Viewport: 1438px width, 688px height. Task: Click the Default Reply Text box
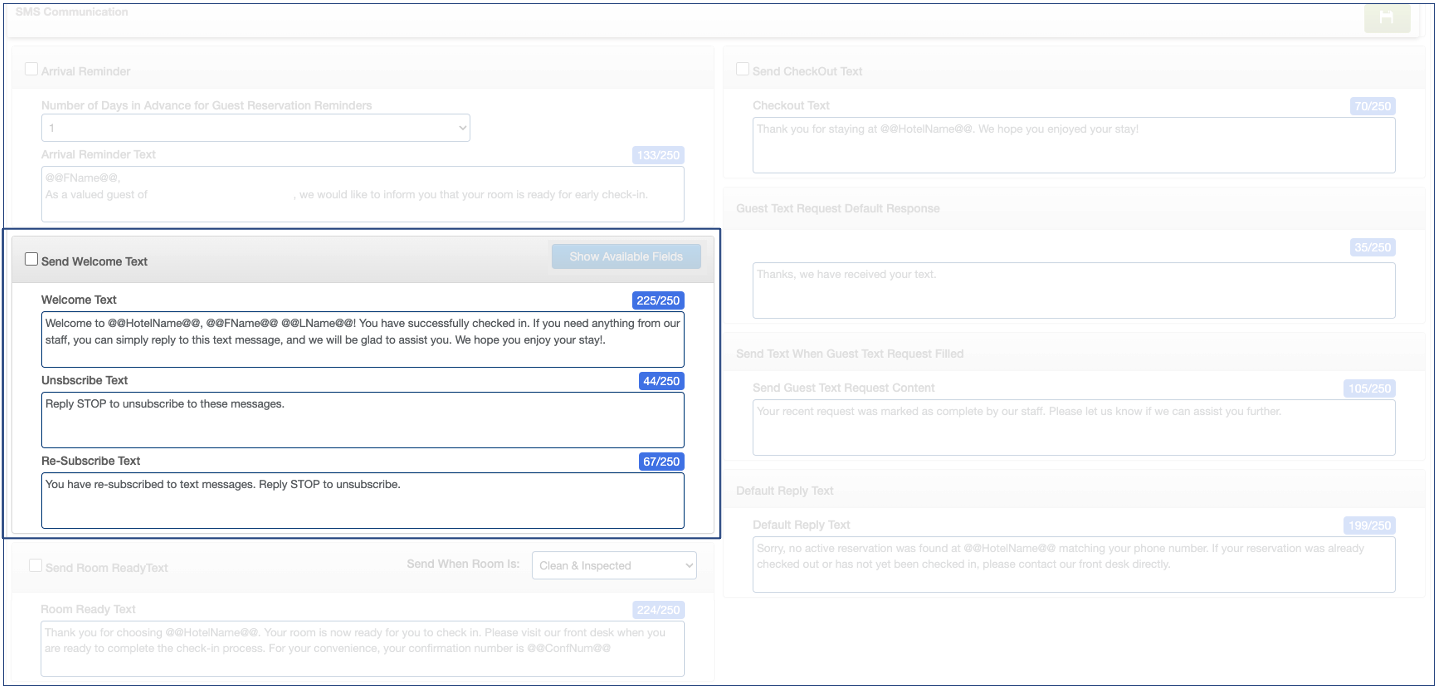(1073, 565)
